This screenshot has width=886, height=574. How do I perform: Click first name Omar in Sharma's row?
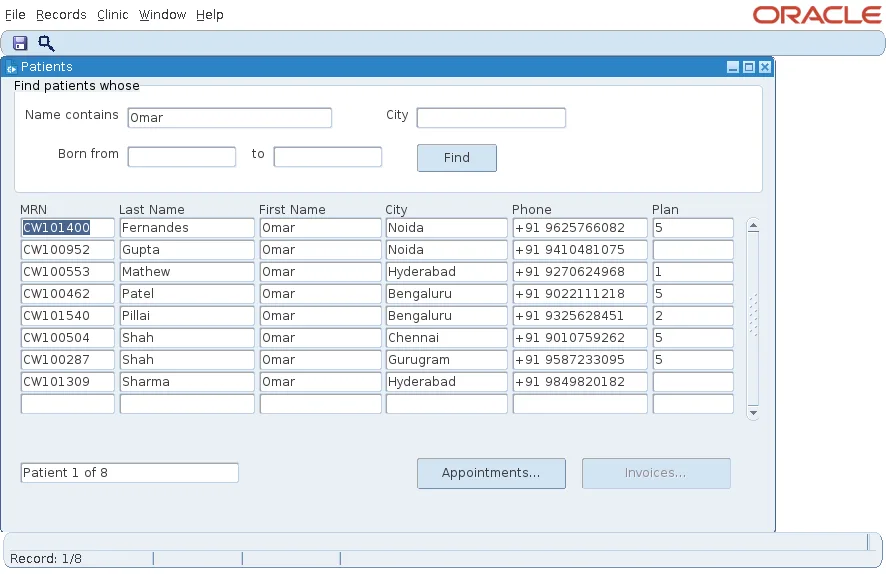(320, 382)
